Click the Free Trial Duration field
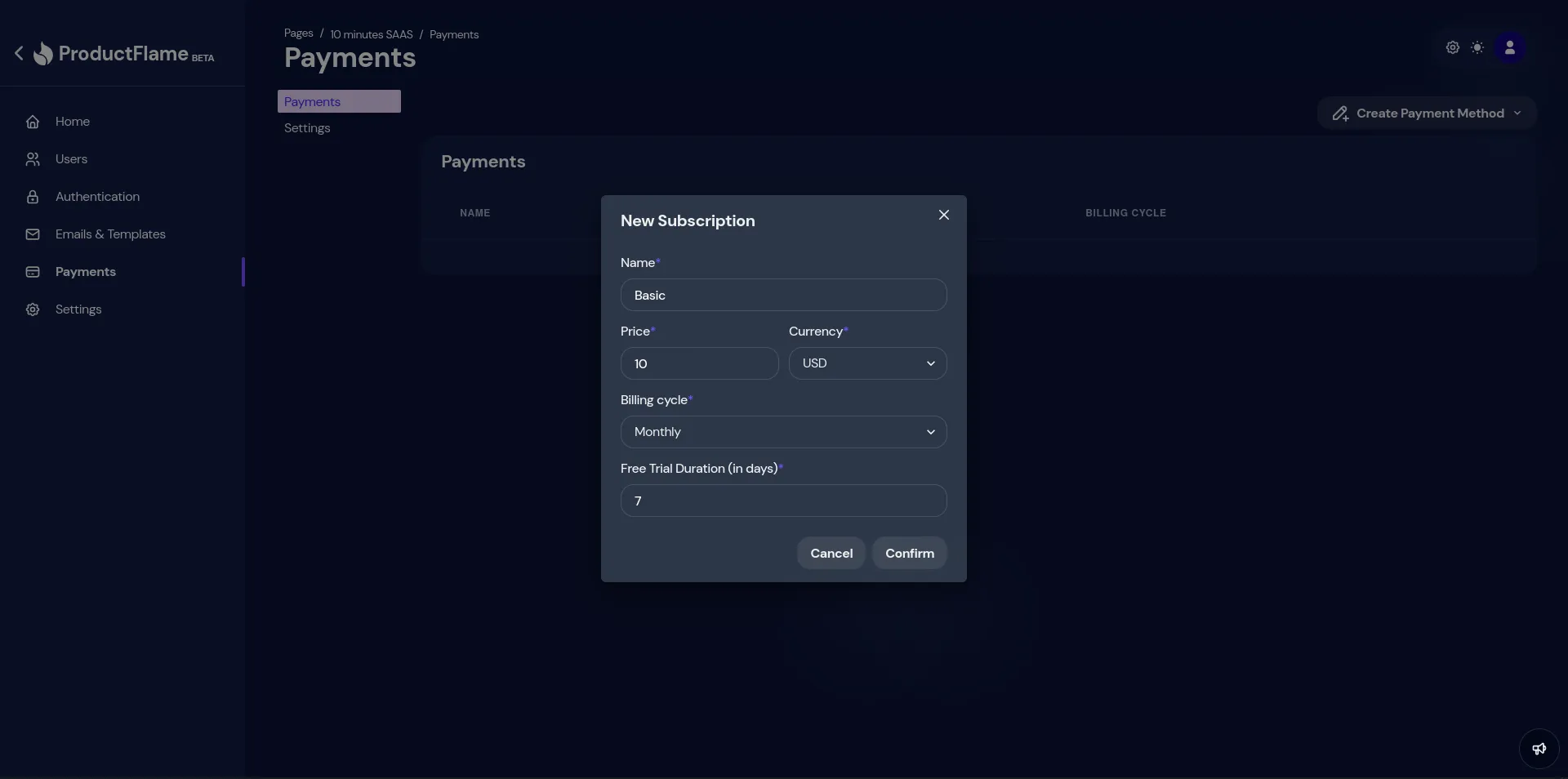This screenshot has width=1568, height=779. point(783,501)
